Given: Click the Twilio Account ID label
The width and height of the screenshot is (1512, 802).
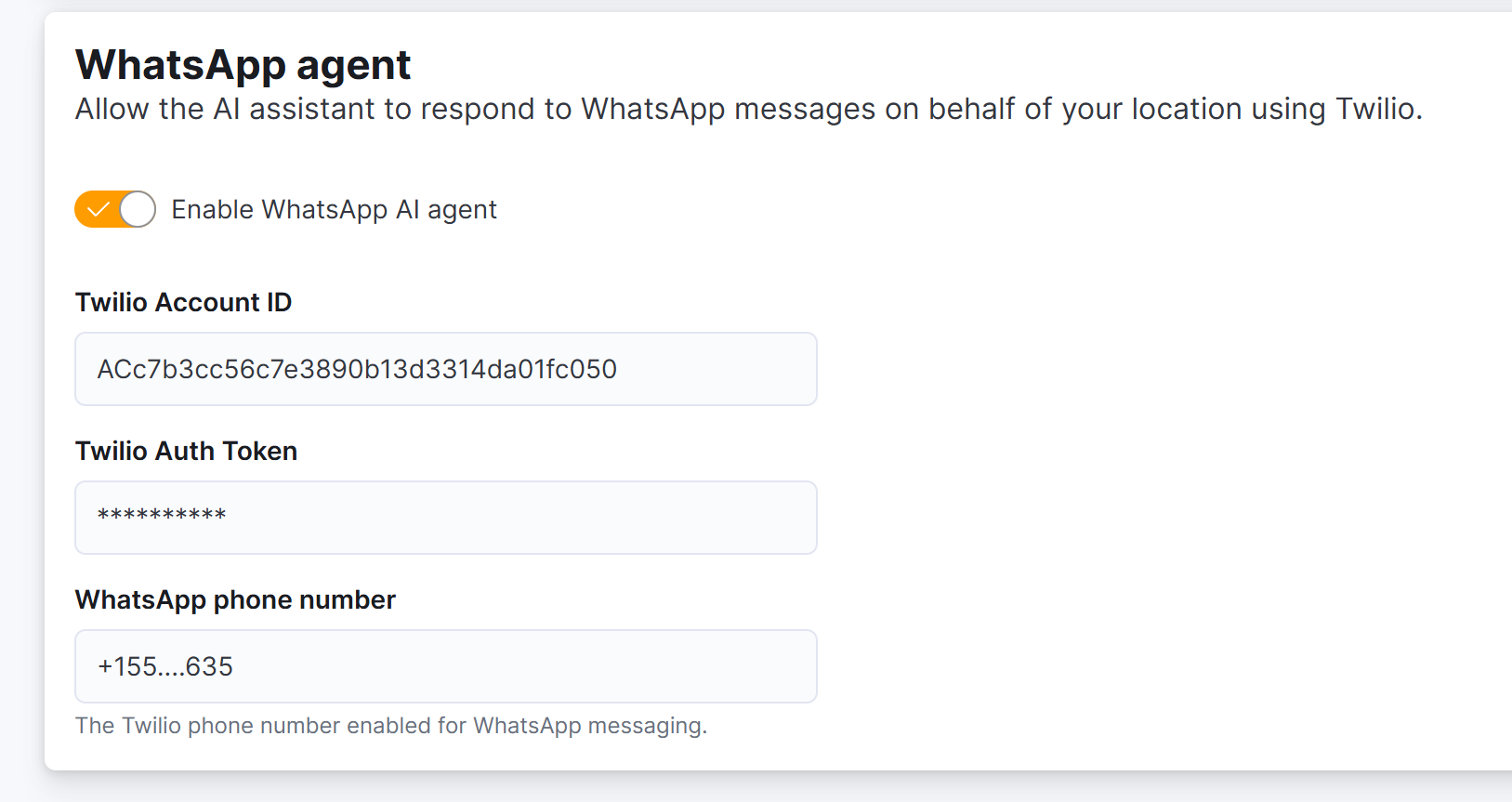Looking at the screenshot, I should 183,302.
